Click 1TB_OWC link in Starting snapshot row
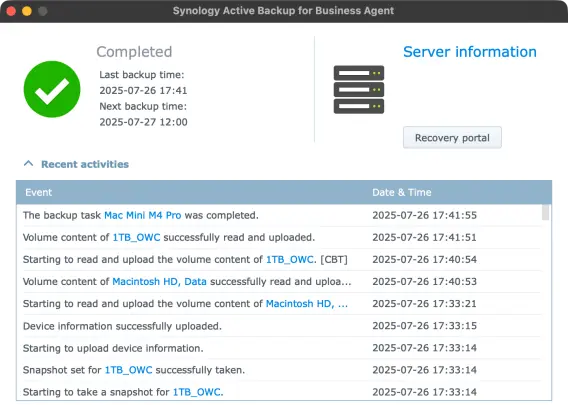The image size is (568, 405). (x=197, y=392)
